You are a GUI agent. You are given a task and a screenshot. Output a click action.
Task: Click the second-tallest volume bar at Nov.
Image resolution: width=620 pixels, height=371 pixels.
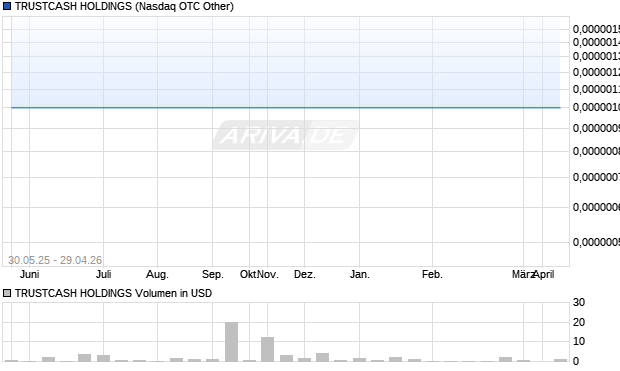[x=268, y=349]
